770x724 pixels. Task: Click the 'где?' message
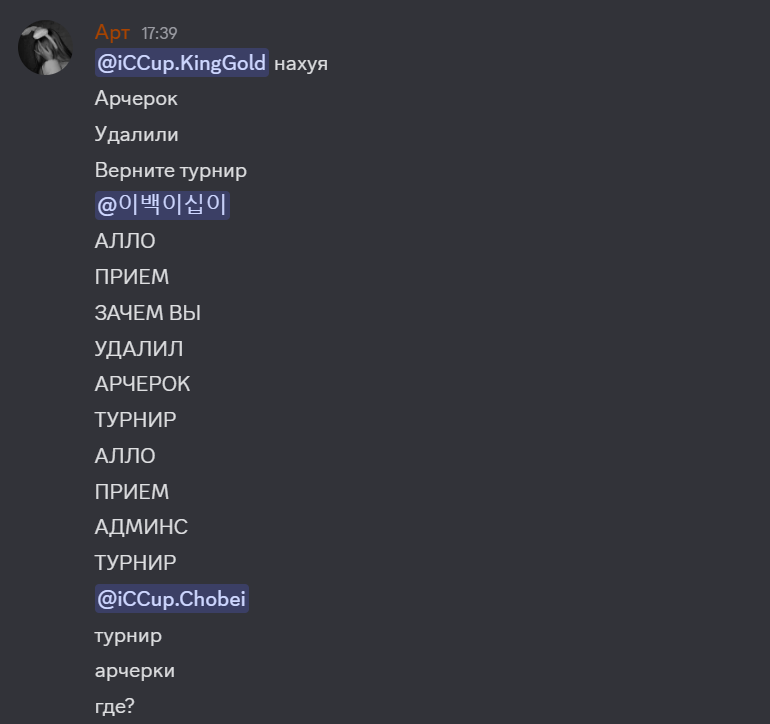(114, 706)
